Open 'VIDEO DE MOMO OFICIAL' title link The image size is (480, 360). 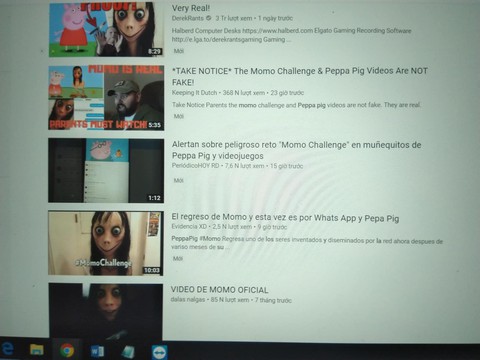[219, 290]
